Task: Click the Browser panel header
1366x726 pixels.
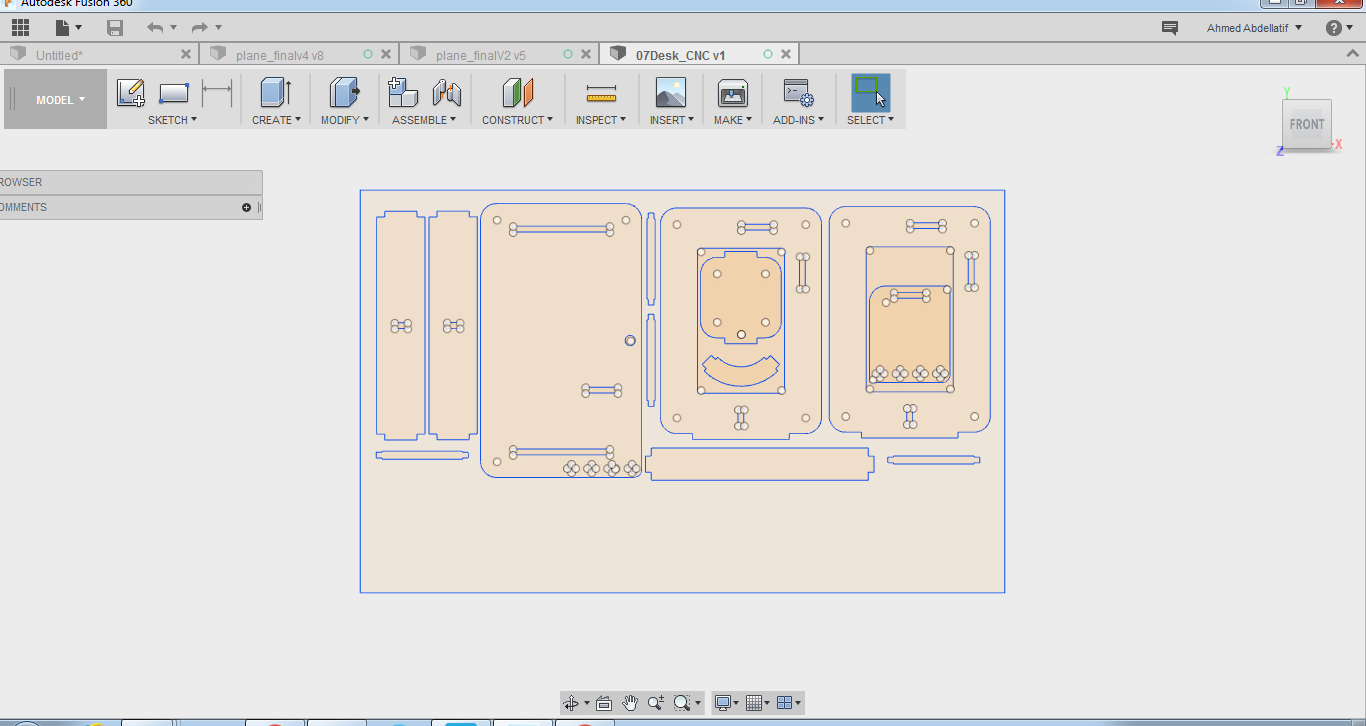Action: click(131, 182)
